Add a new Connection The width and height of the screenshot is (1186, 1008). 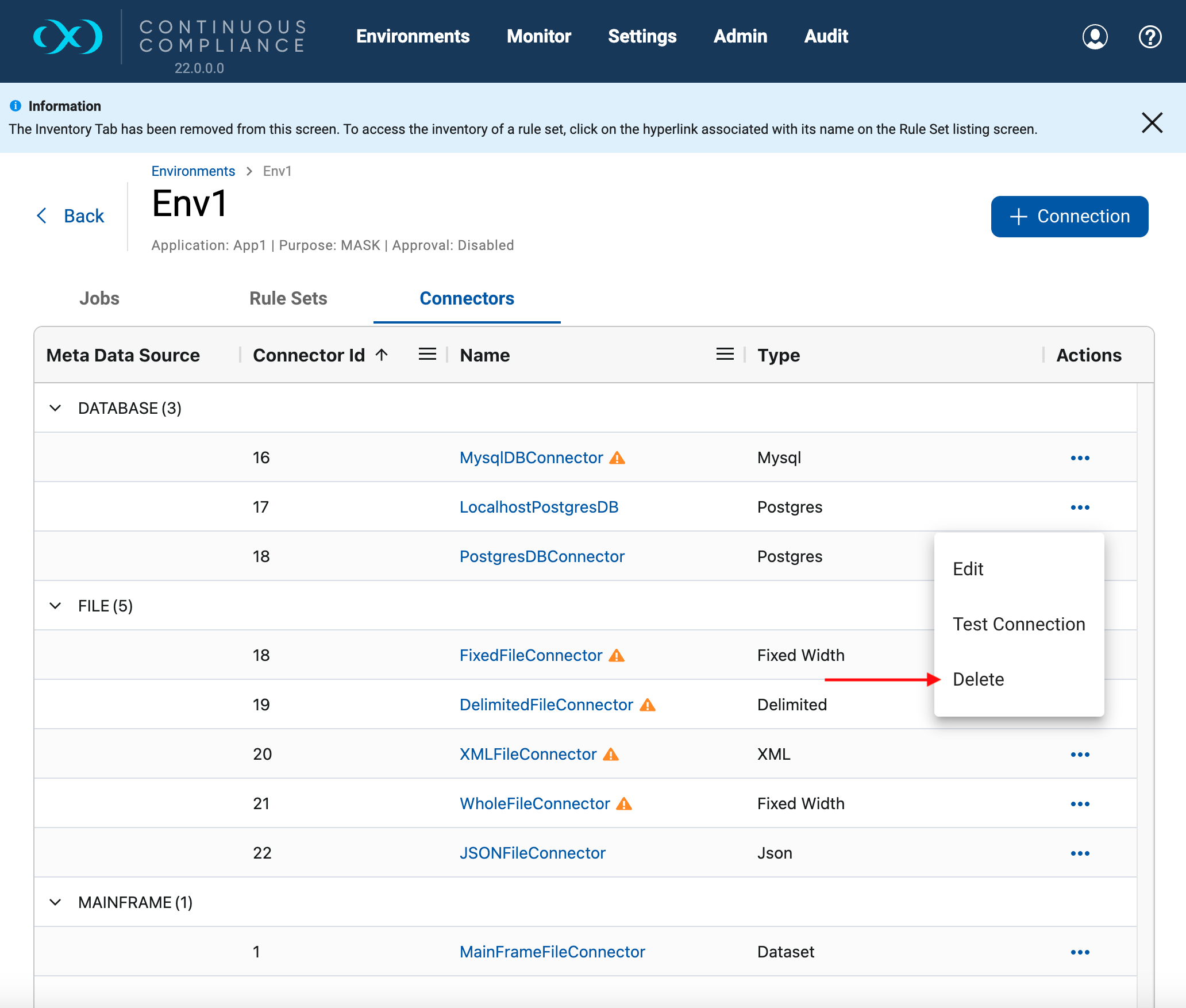[1069, 217]
